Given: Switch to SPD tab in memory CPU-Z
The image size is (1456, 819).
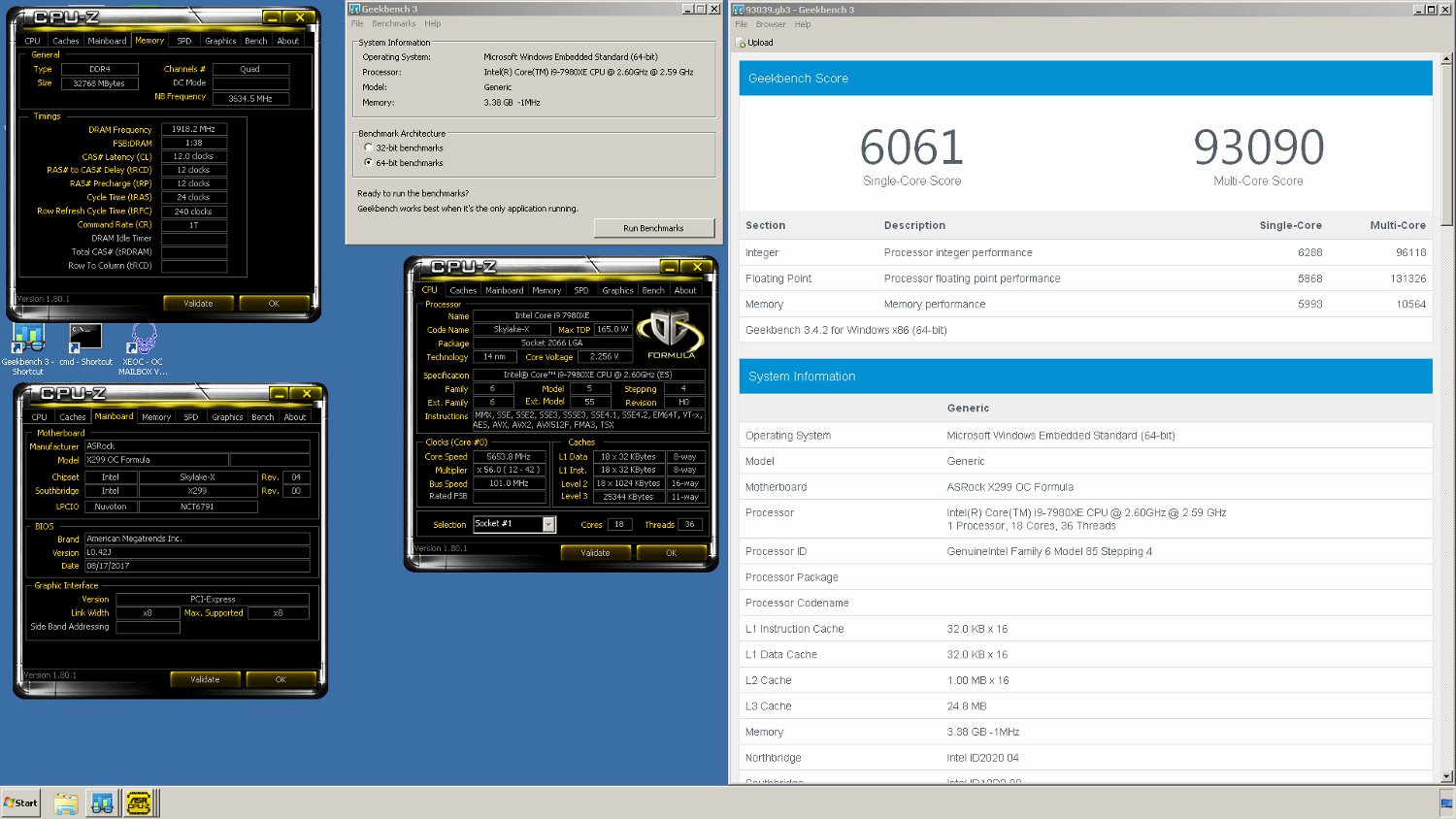Looking at the screenshot, I should click(184, 41).
